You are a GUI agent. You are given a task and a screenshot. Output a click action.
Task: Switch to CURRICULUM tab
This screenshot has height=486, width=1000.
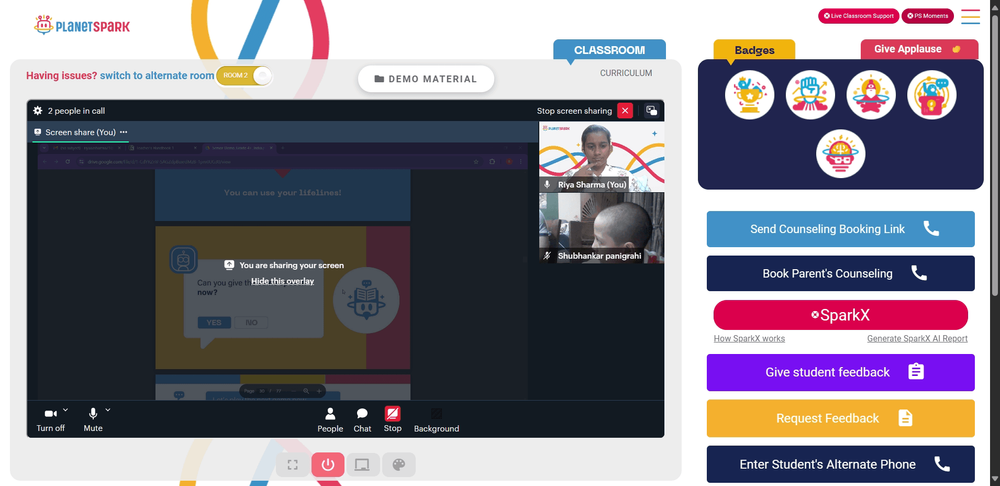point(626,73)
